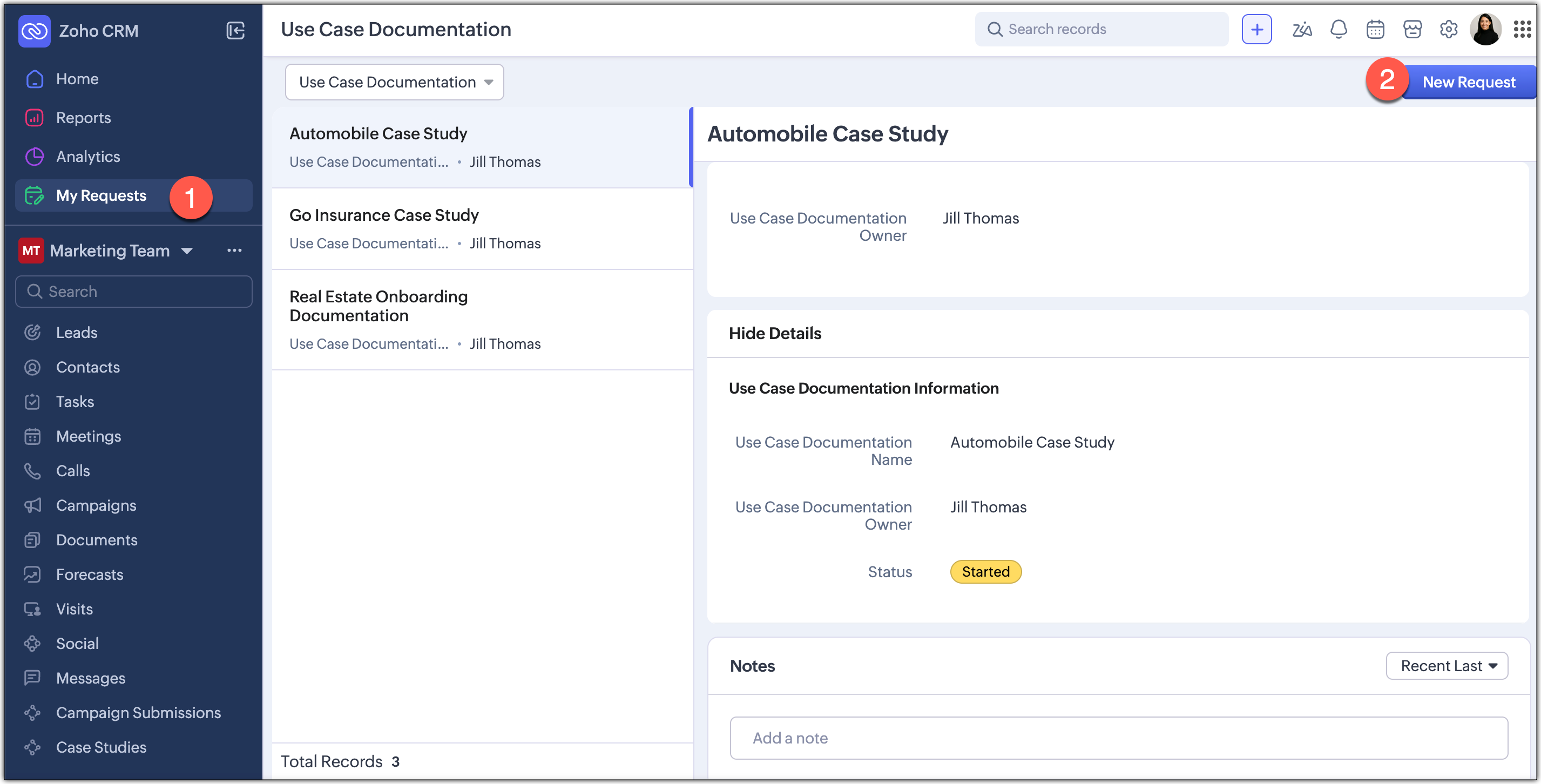
Task: Open the Use Case Documentation dropdown
Action: click(x=394, y=82)
